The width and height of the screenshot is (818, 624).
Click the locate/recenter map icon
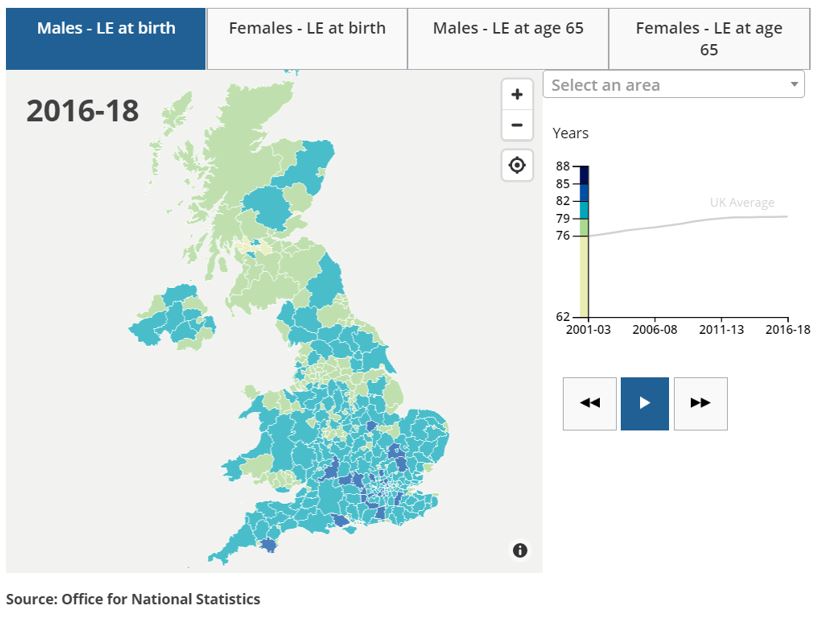(517, 165)
